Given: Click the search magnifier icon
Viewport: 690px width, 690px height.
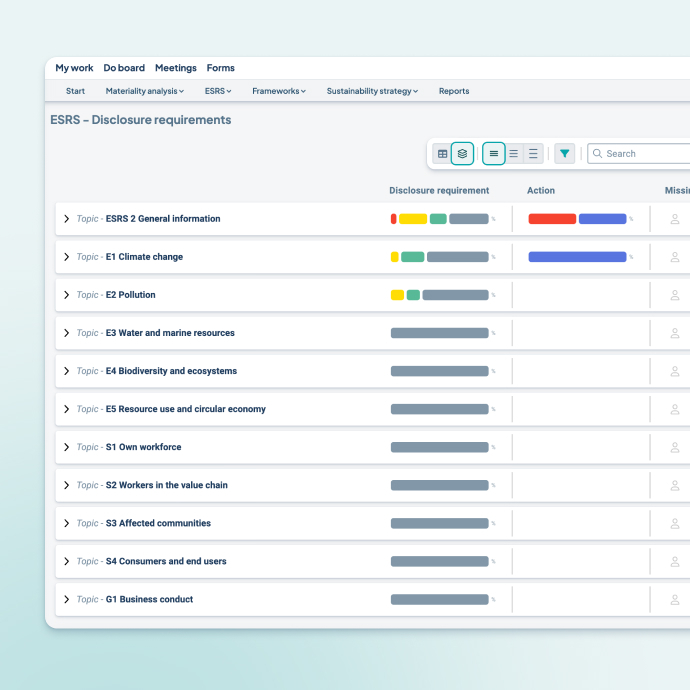Looking at the screenshot, I should click(597, 154).
